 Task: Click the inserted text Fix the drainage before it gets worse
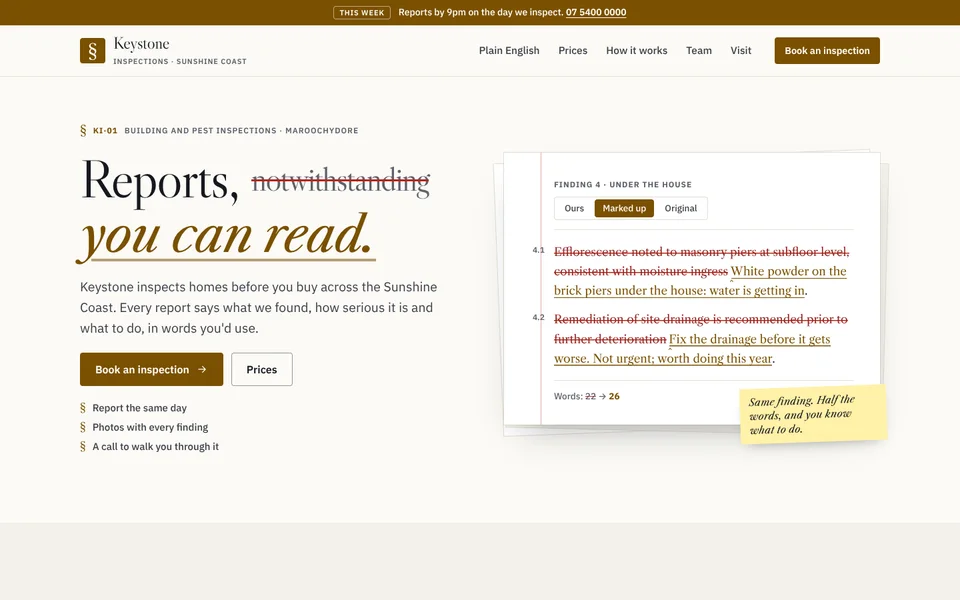(x=692, y=349)
